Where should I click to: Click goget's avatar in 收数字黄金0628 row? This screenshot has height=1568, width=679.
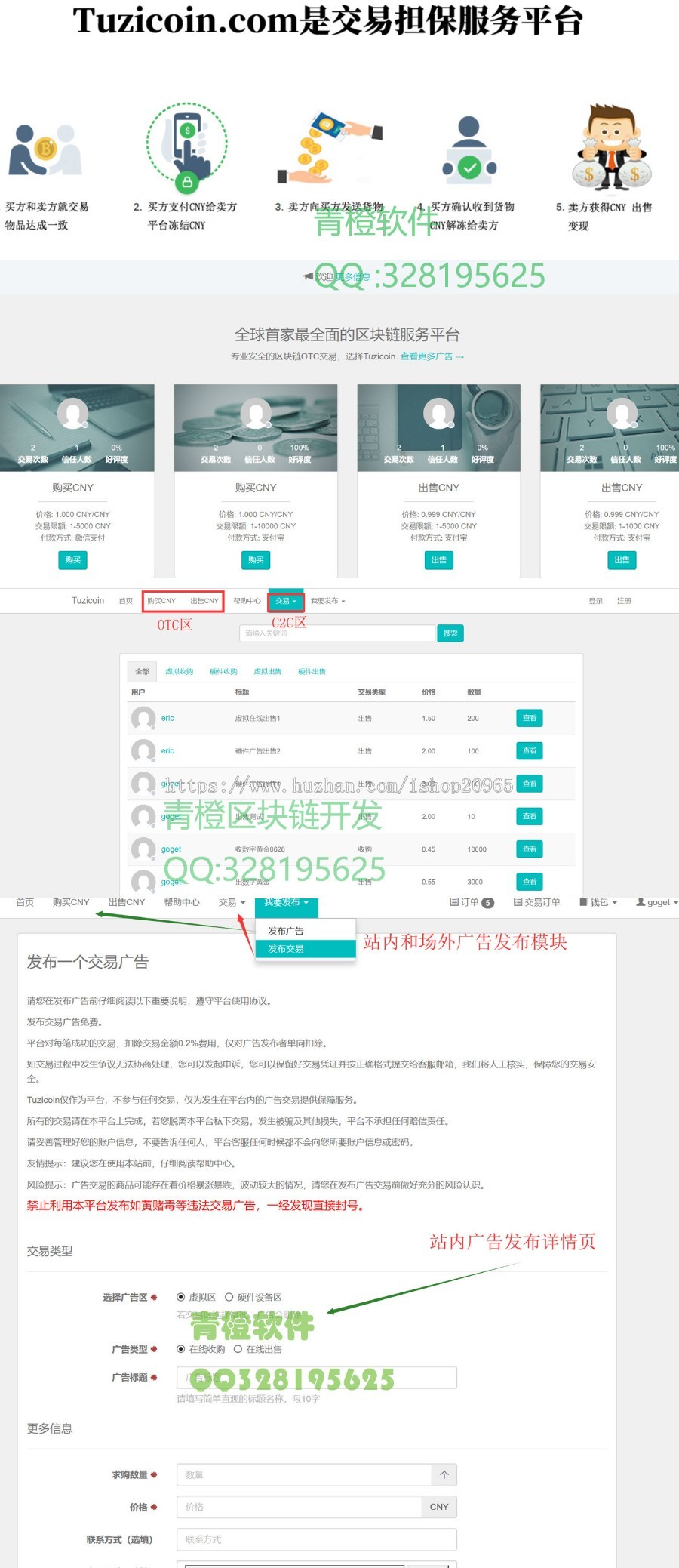[x=143, y=849]
